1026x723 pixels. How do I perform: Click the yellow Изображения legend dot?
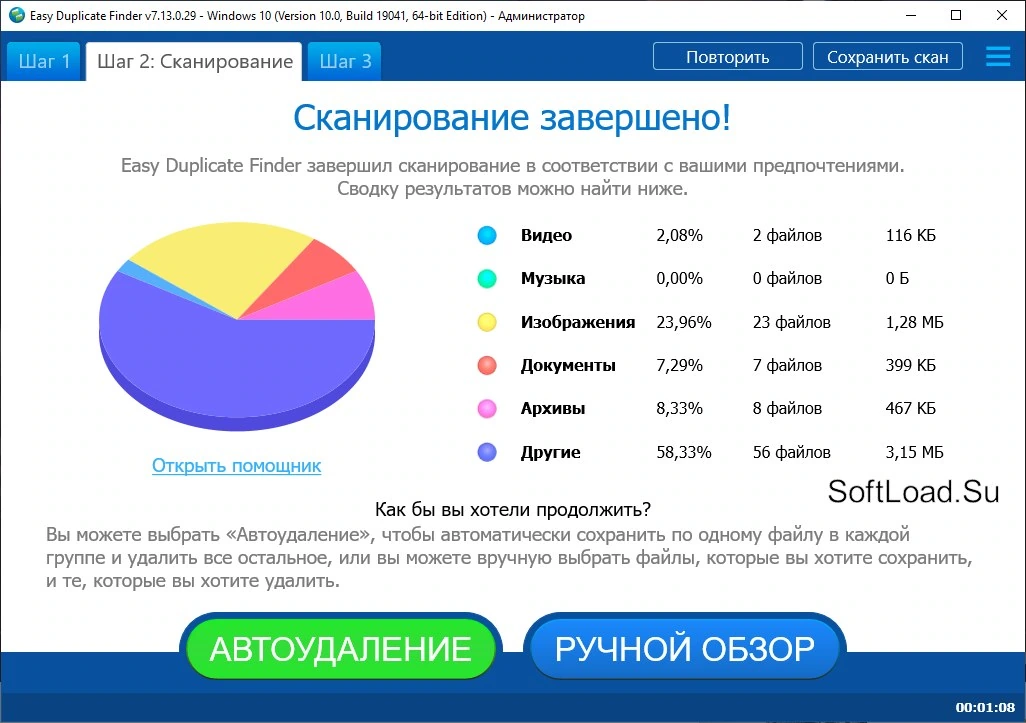point(487,322)
